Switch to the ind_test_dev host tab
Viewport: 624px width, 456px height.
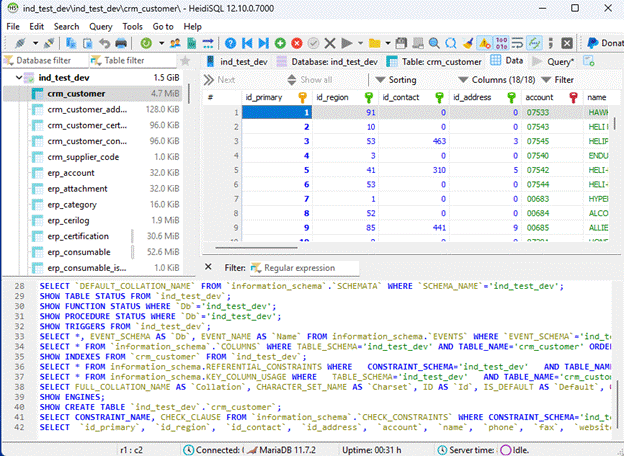tap(237, 62)
